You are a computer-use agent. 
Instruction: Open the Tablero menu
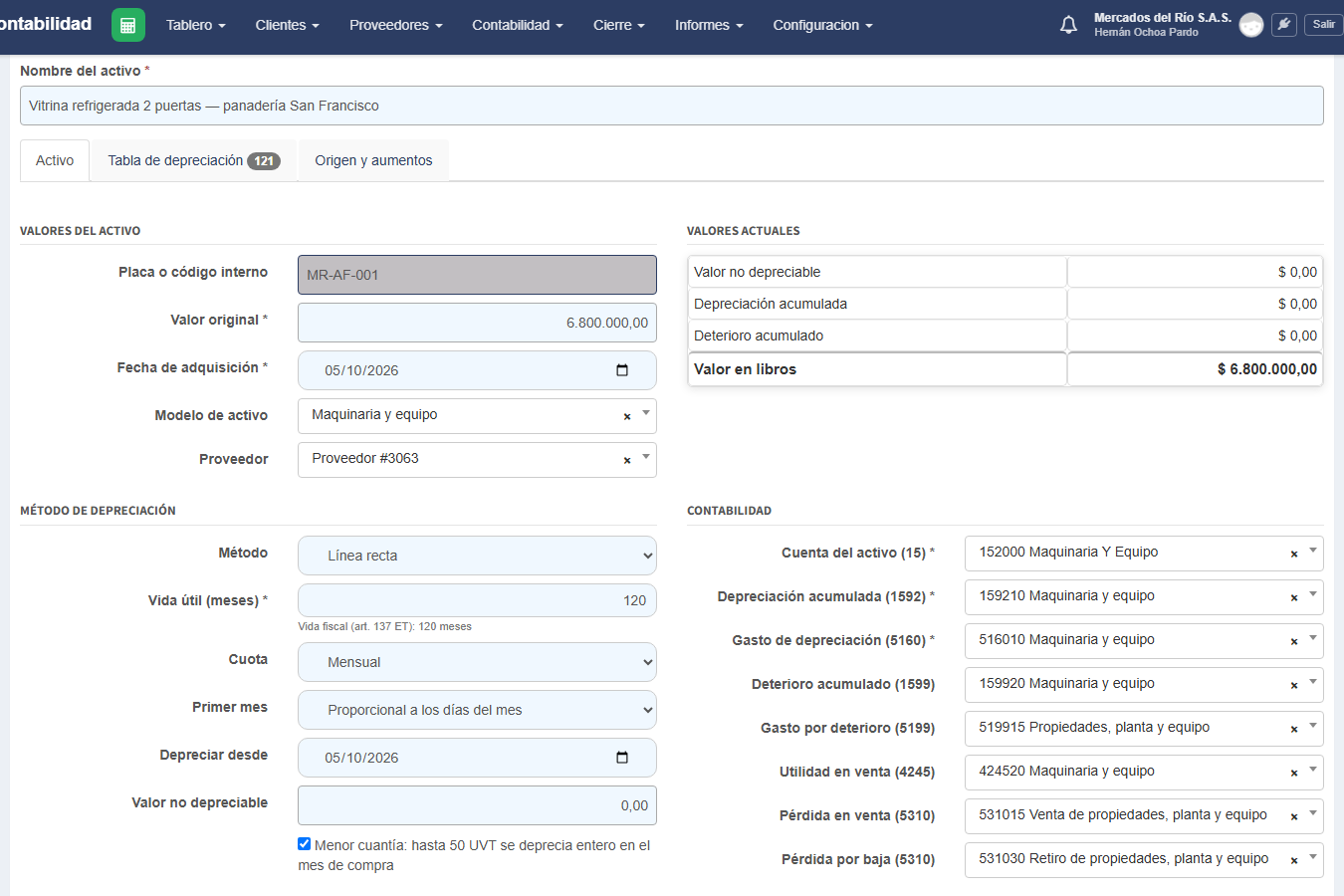coord(196,25)
